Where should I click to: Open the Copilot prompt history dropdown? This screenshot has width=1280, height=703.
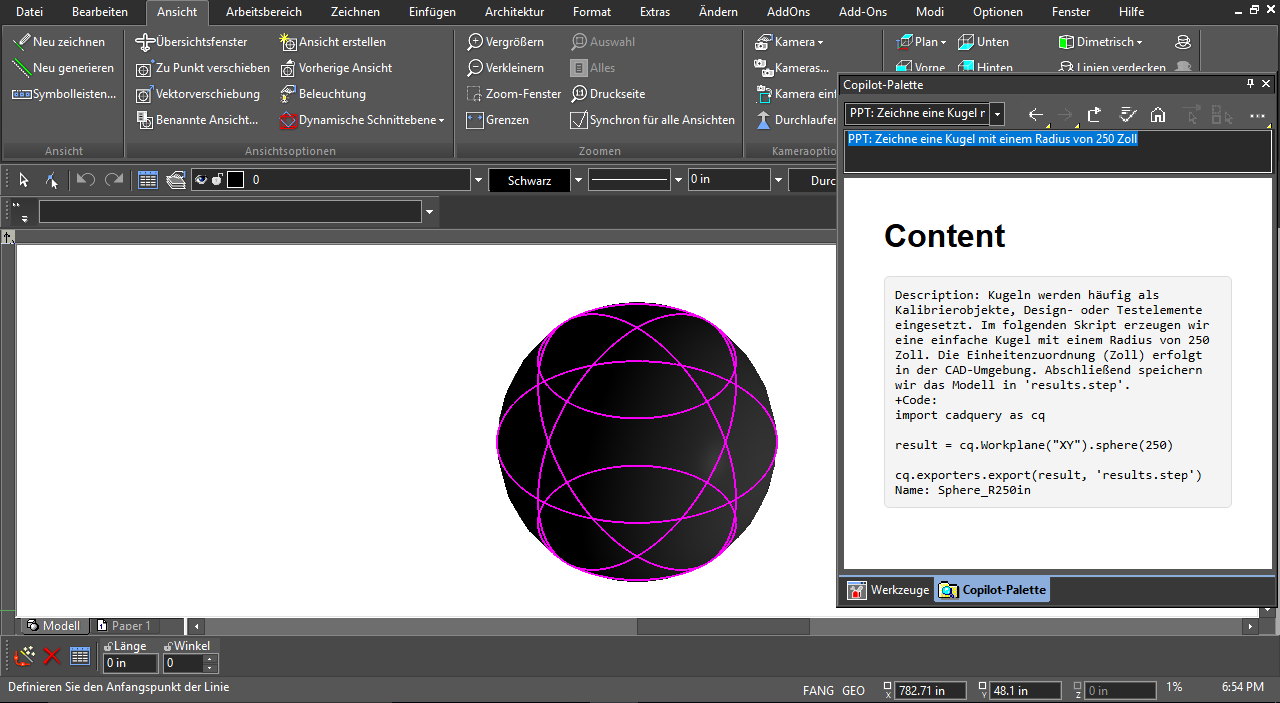click(x=997, y=114)
